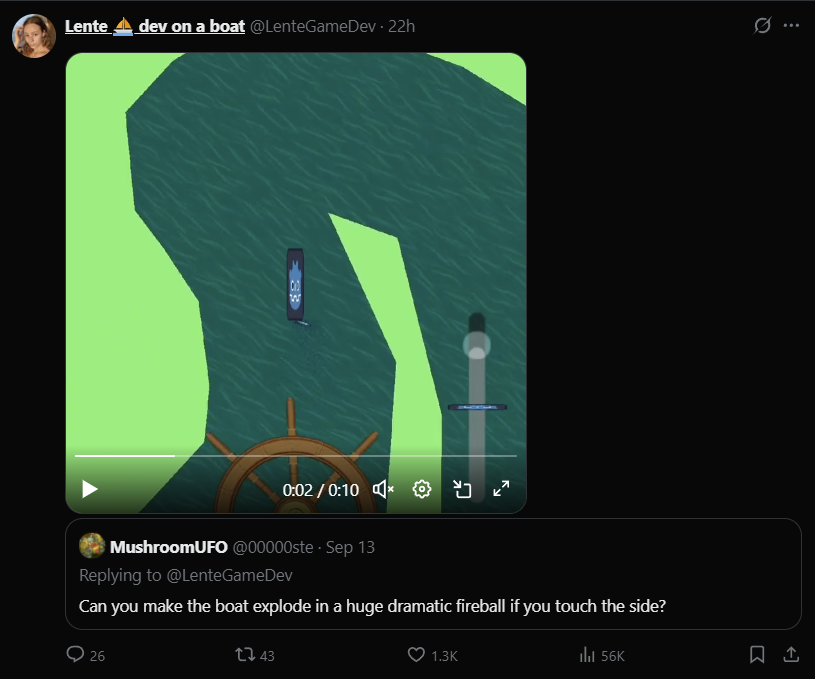
Task: Open the 22h post timestamp
Action: coord(401,26)
